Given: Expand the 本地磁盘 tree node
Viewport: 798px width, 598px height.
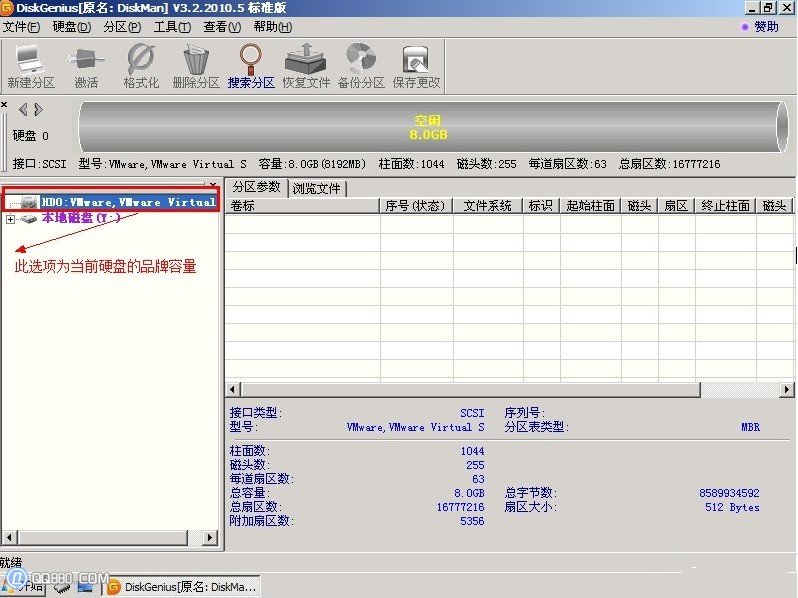Looking at the screenshot, I should (11, 219).
